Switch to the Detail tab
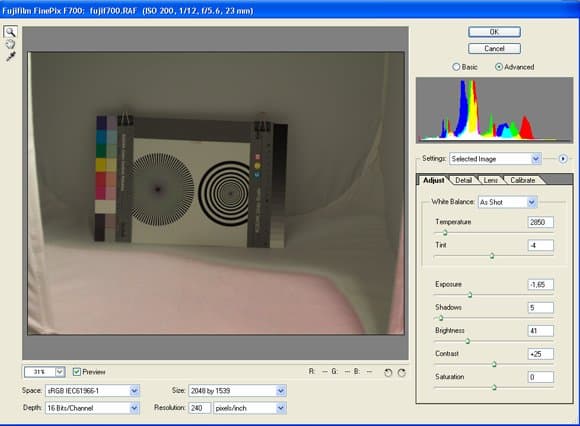Viewport: 580px width, 426px height. coord(463,180)
